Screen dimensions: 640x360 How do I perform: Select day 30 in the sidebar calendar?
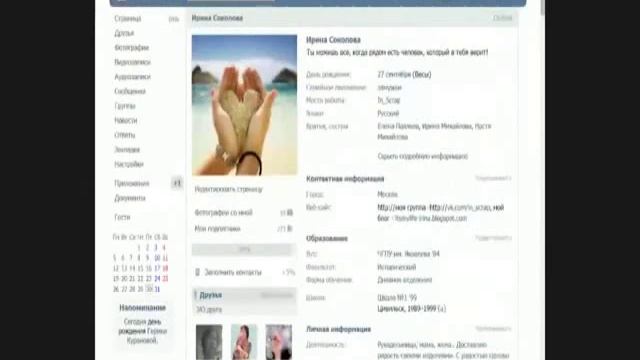(149, 289)
